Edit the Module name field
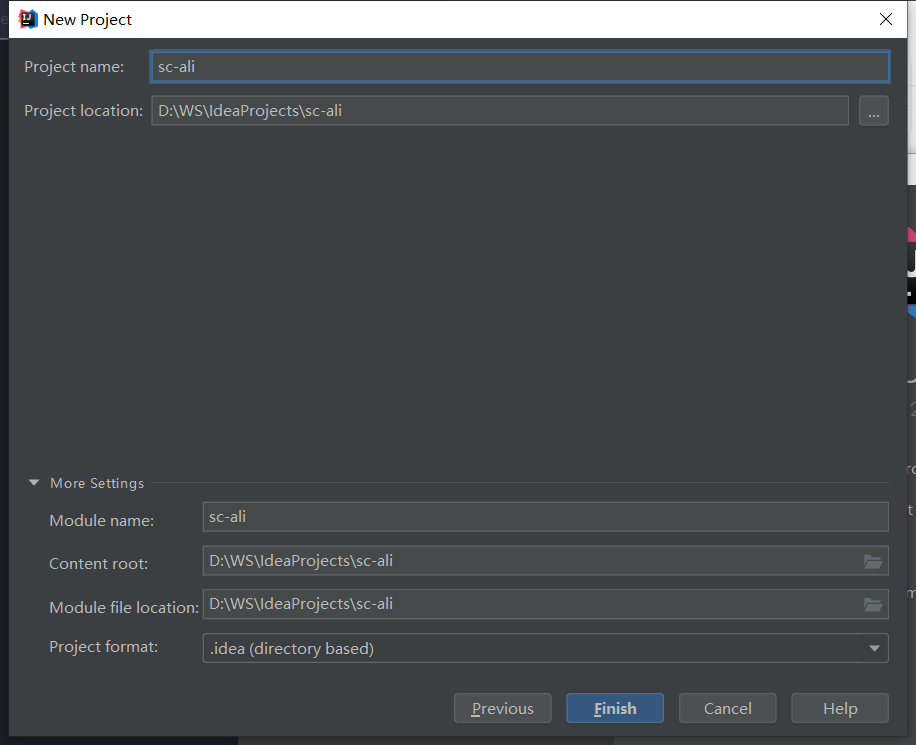Screen dimensions: 916x745 point(545,517)
